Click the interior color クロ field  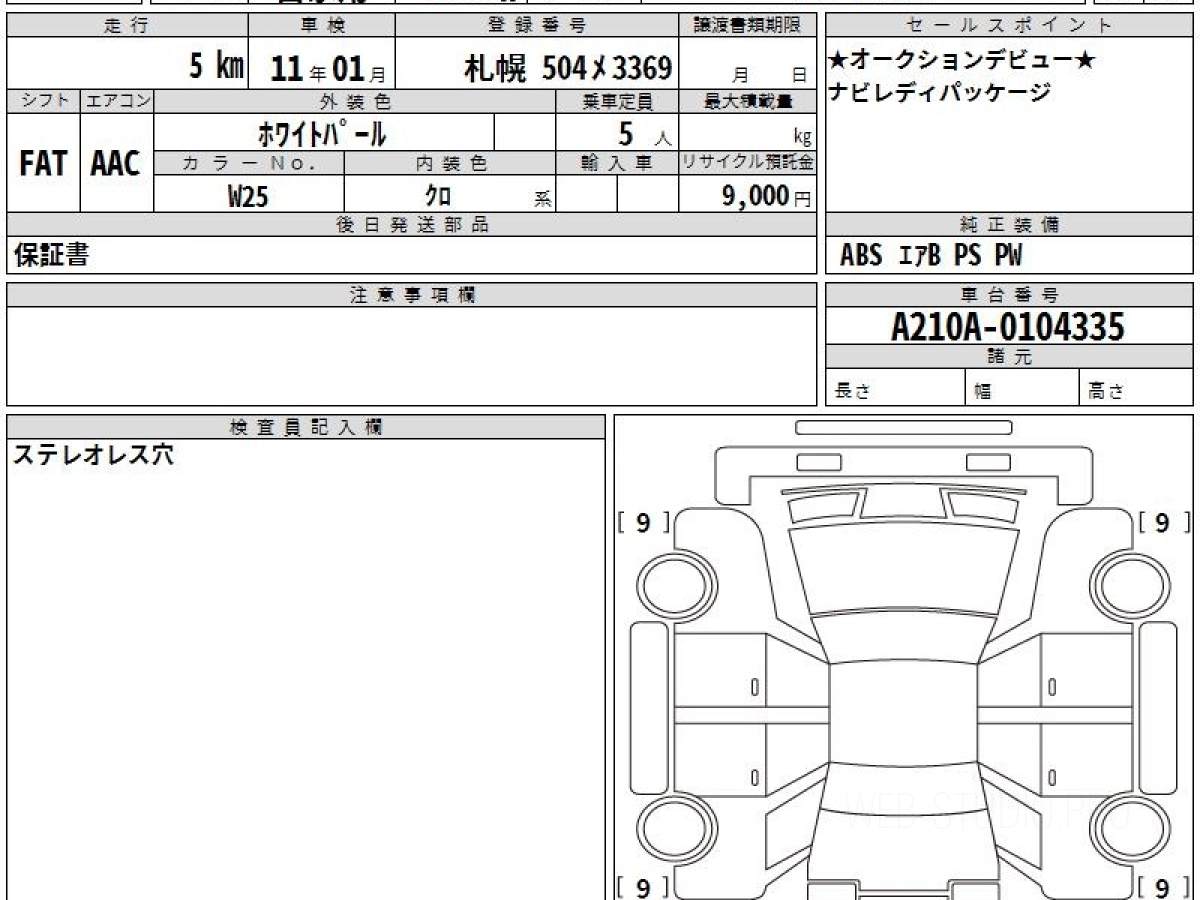pos(438,196)
